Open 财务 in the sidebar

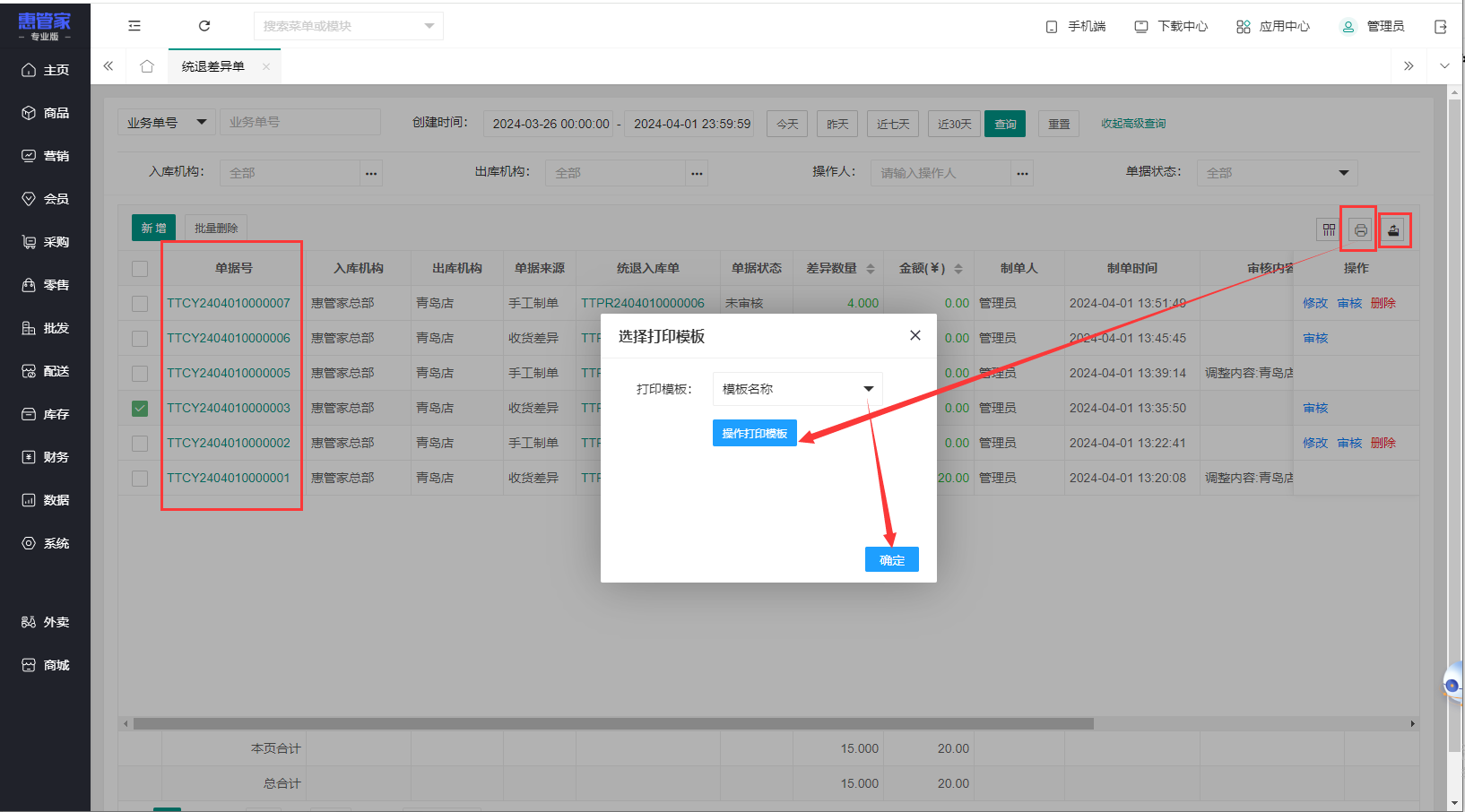(45, 457)
